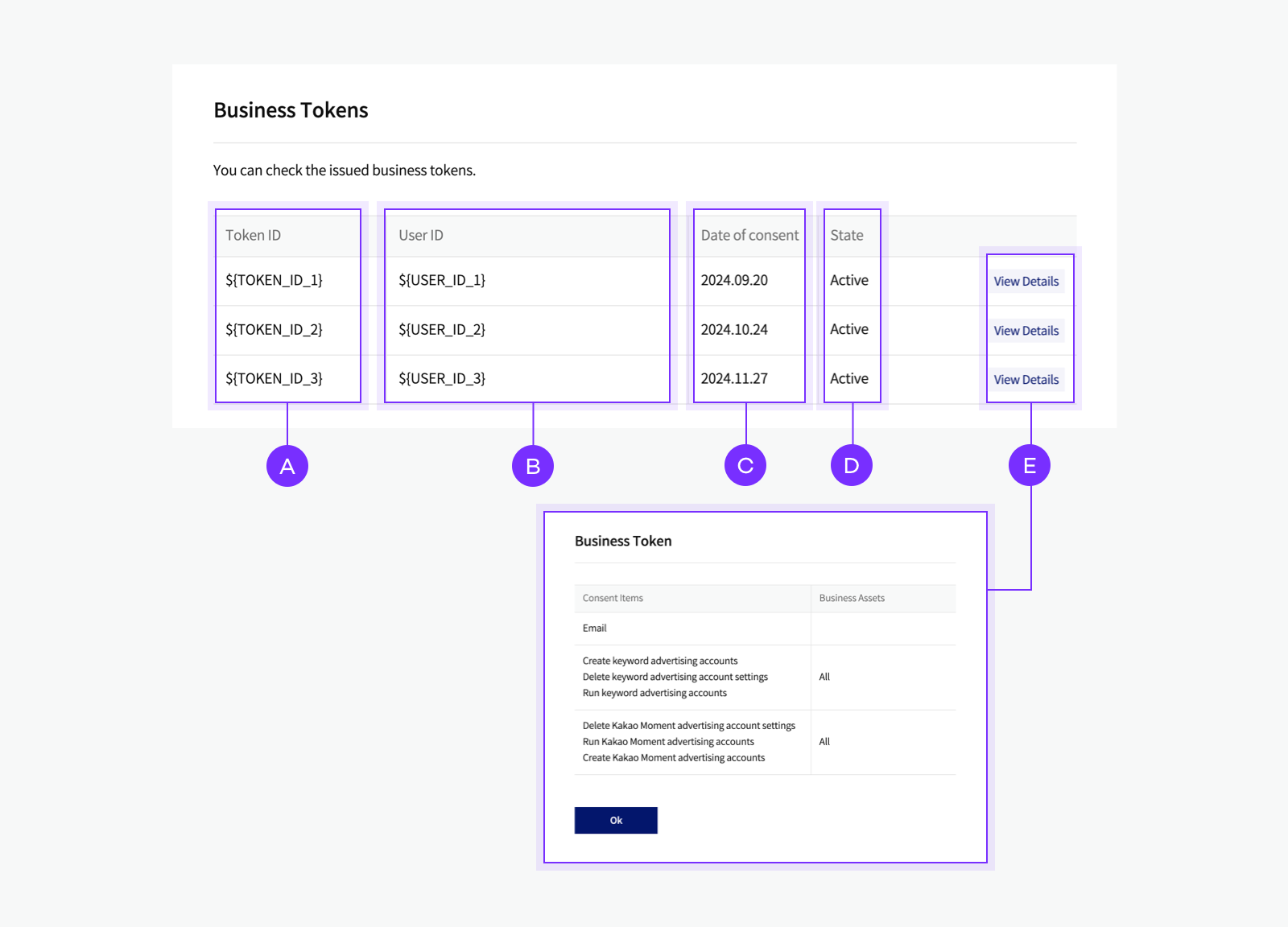The width and height of the screenshot is (1288, 927).
Task: Click the issued business tokens description text
Action: click(345, 171)
